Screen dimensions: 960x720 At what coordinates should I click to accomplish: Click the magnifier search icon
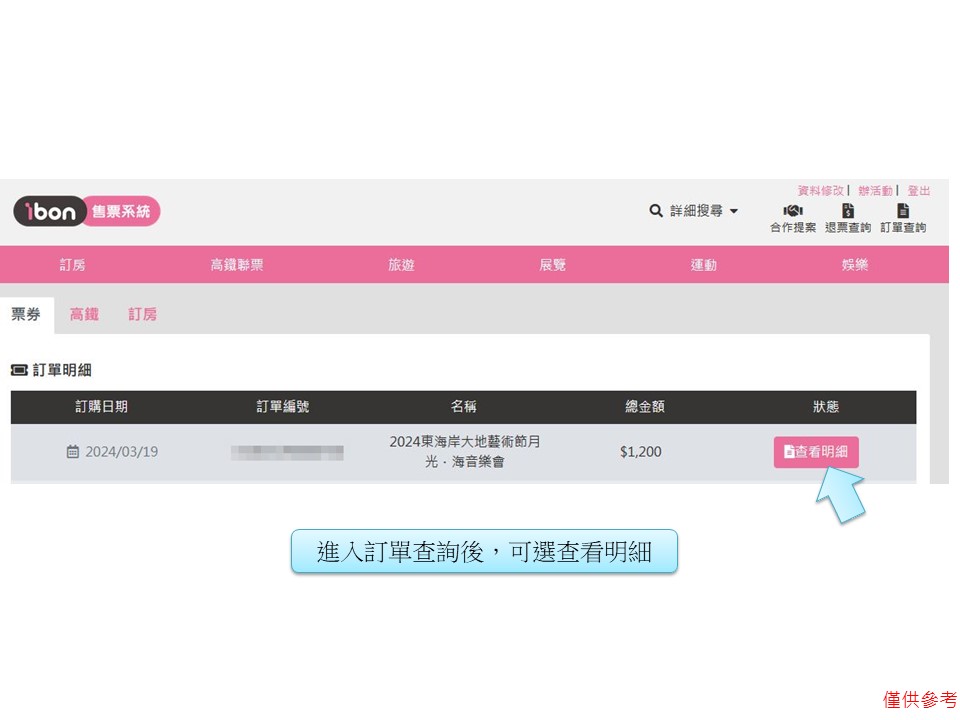(x=656, y=211)
